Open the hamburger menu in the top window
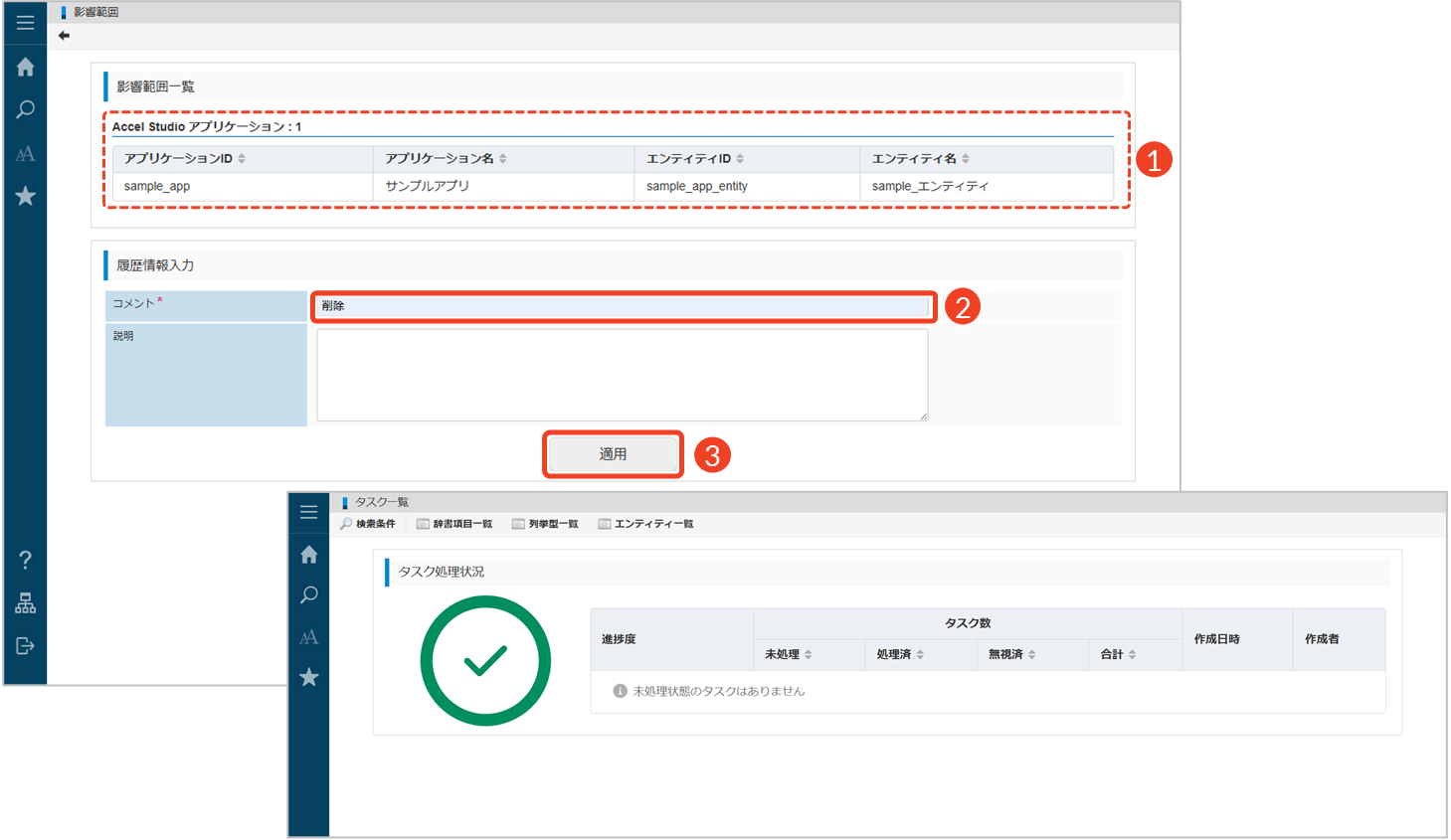Viewport: 1451px width, 840px height. point(25,22)
